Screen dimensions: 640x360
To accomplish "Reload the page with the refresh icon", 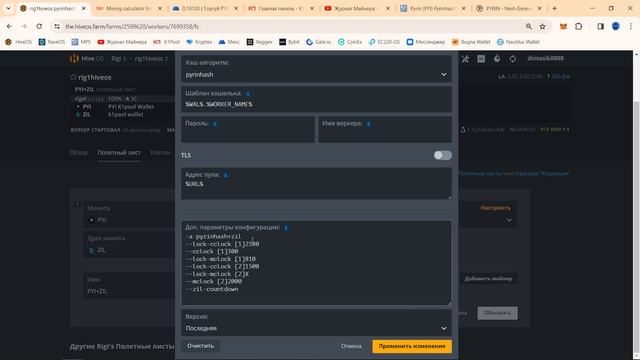I will [x=39, y=26].
